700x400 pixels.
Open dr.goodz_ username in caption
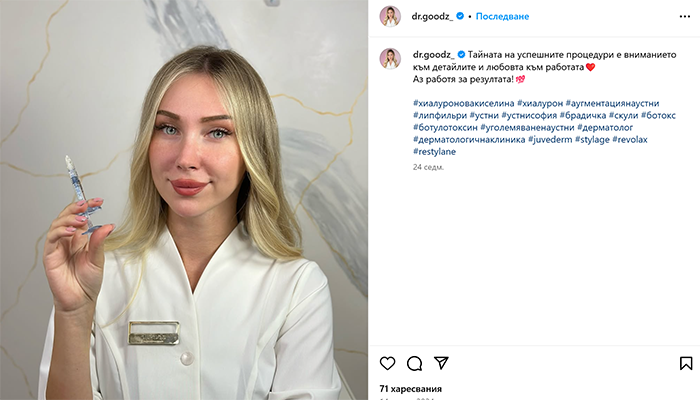[x=433, y=54]
